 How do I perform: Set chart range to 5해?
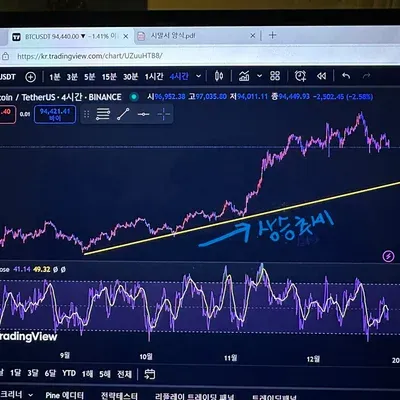point(105,374)
